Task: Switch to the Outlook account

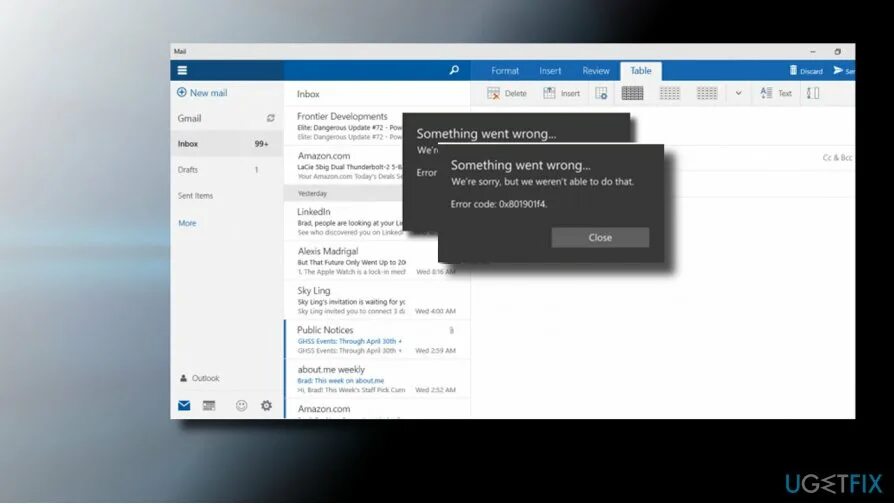Action: point(200,378)
